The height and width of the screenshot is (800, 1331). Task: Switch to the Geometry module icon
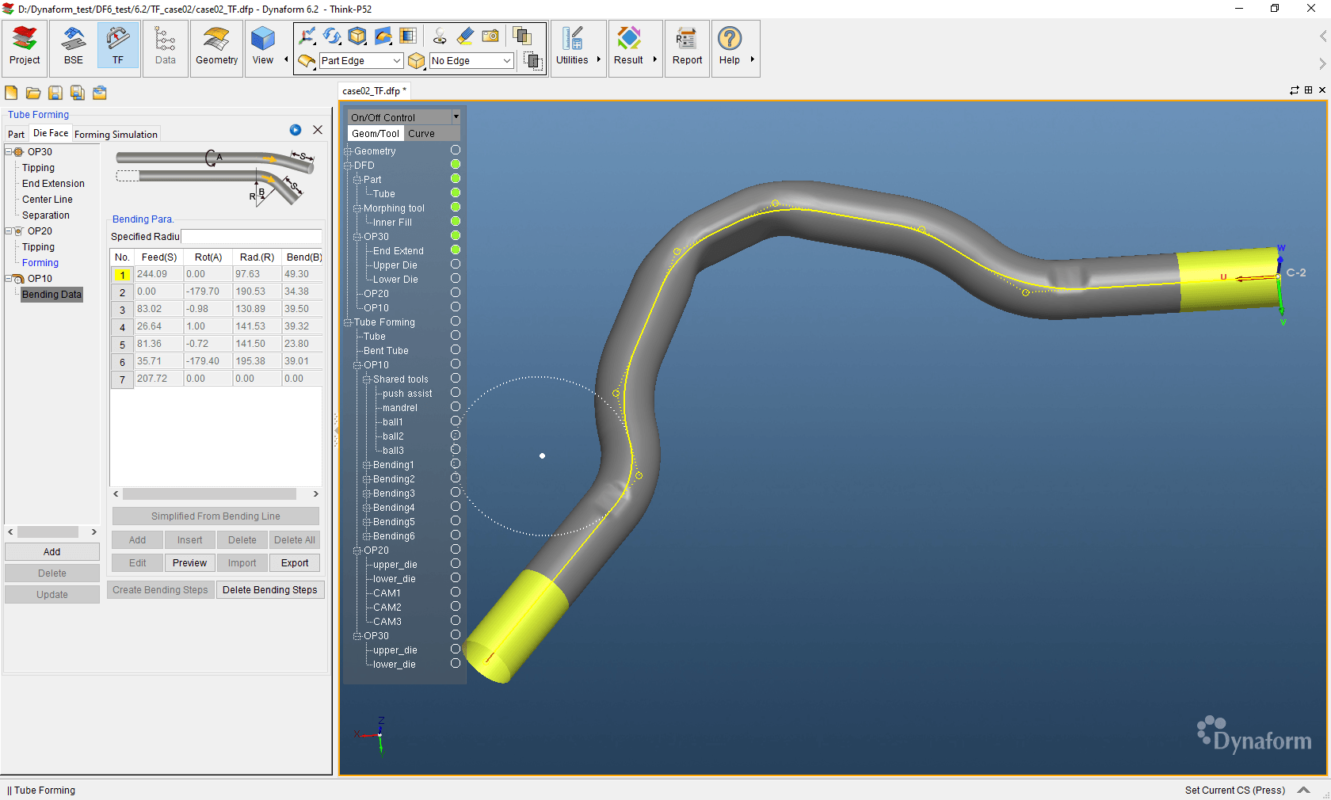tap(216, 43)
